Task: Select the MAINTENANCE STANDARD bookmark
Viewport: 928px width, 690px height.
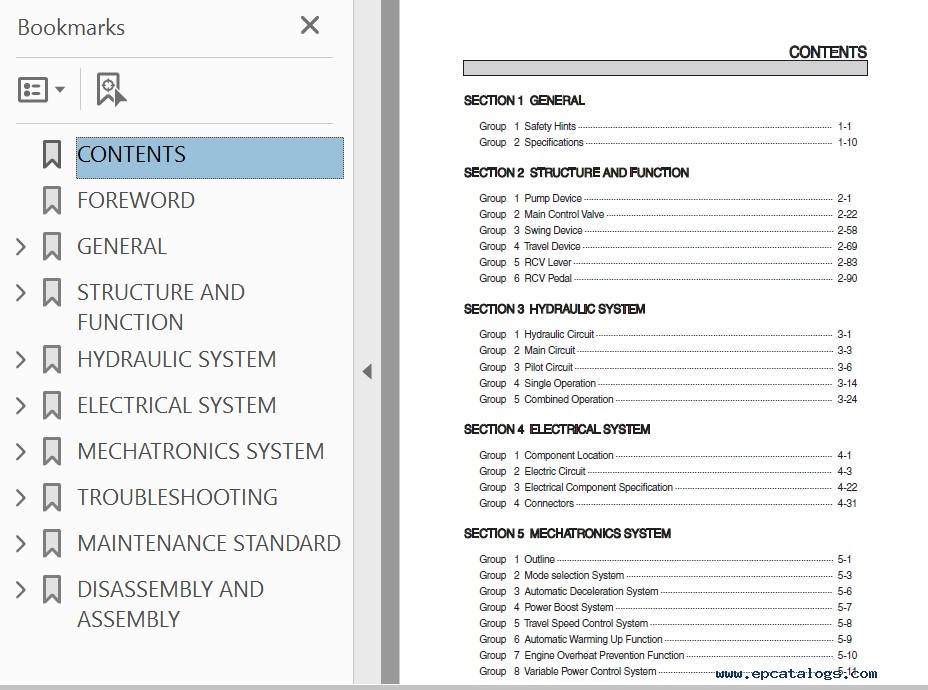Action: [x=209, y=543]
